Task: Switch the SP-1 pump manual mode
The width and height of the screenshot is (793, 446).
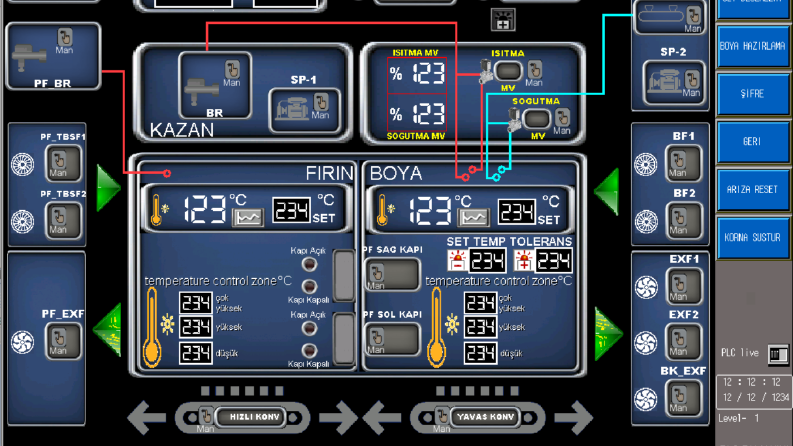Action: pyautogui.click(x=321, y=107)
